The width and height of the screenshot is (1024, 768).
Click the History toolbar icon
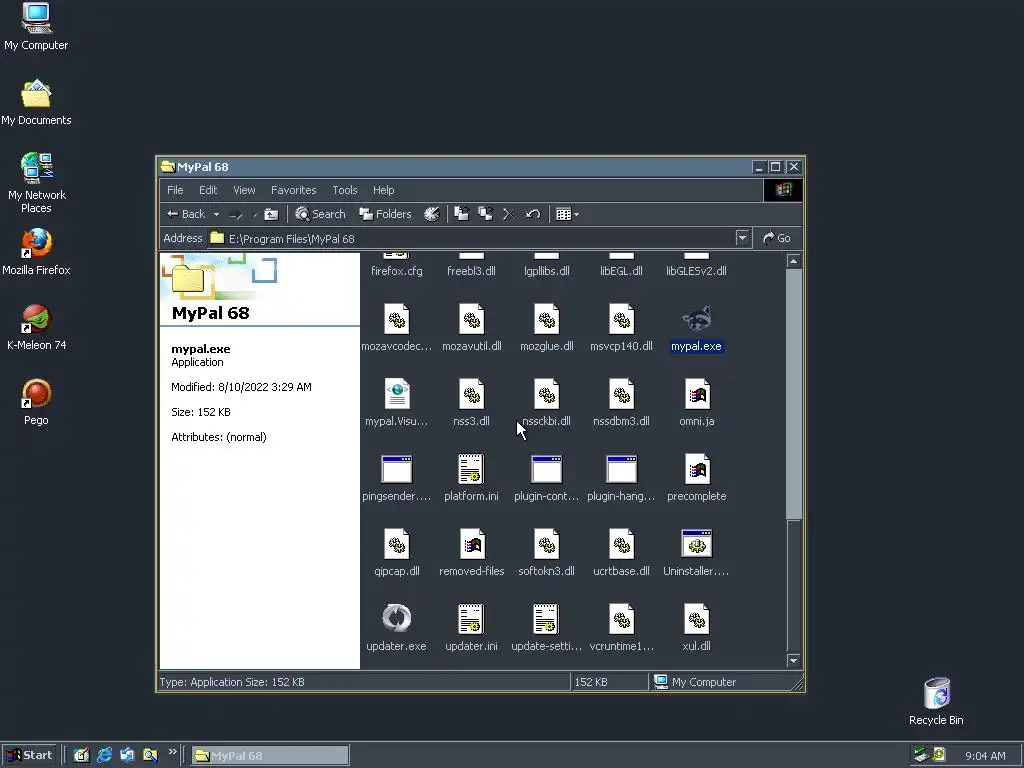[x=432, y=214]
